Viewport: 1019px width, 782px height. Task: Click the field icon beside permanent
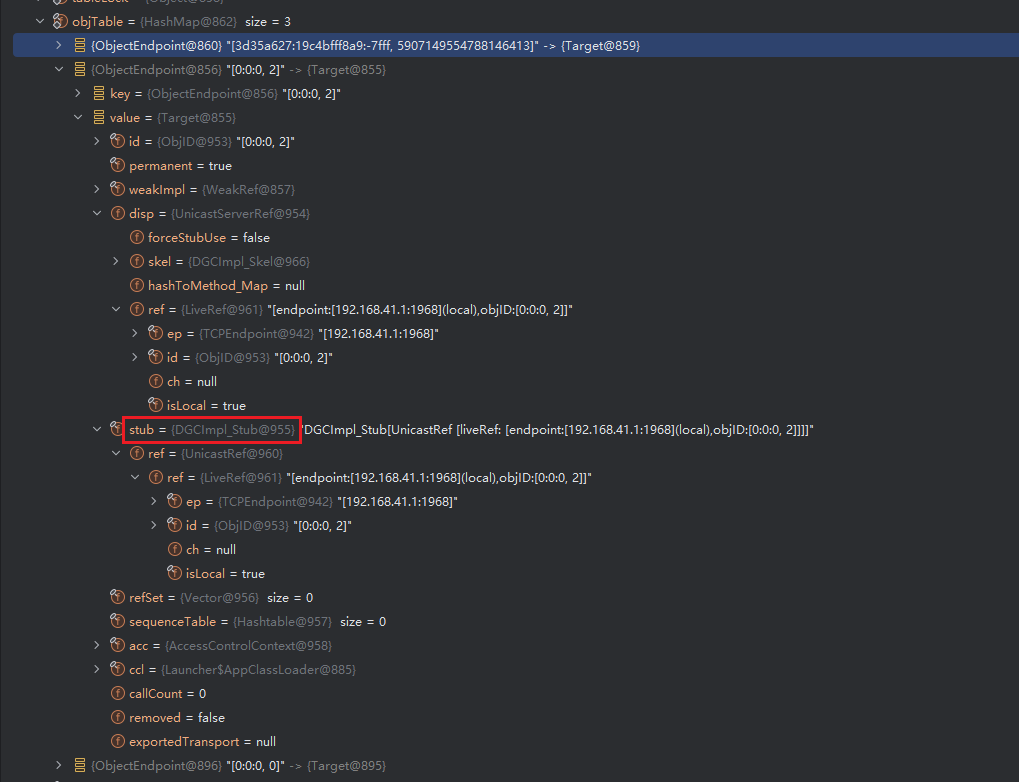point(117,165)
